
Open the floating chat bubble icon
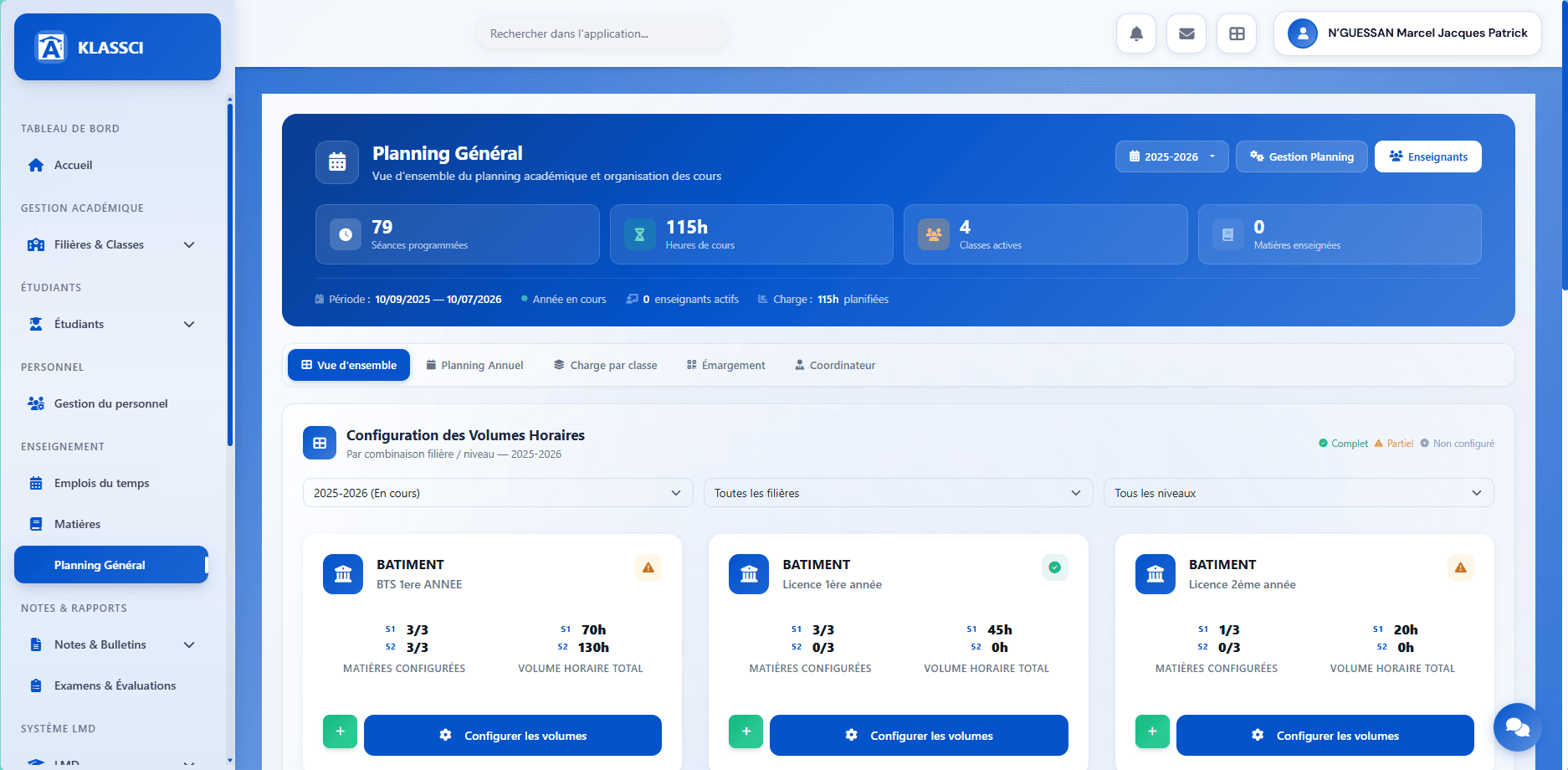(1516, 726)
